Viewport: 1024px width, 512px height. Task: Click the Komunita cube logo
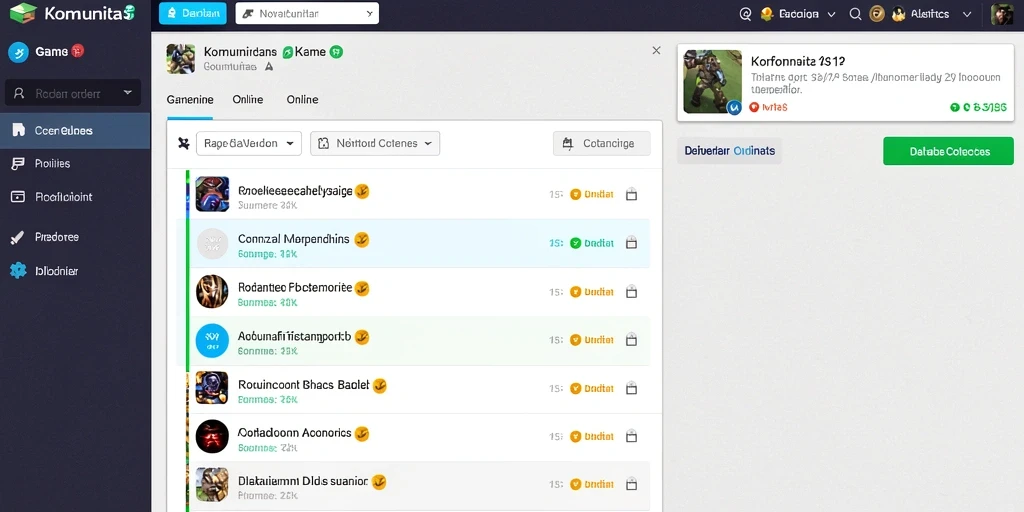click(23, 13)
